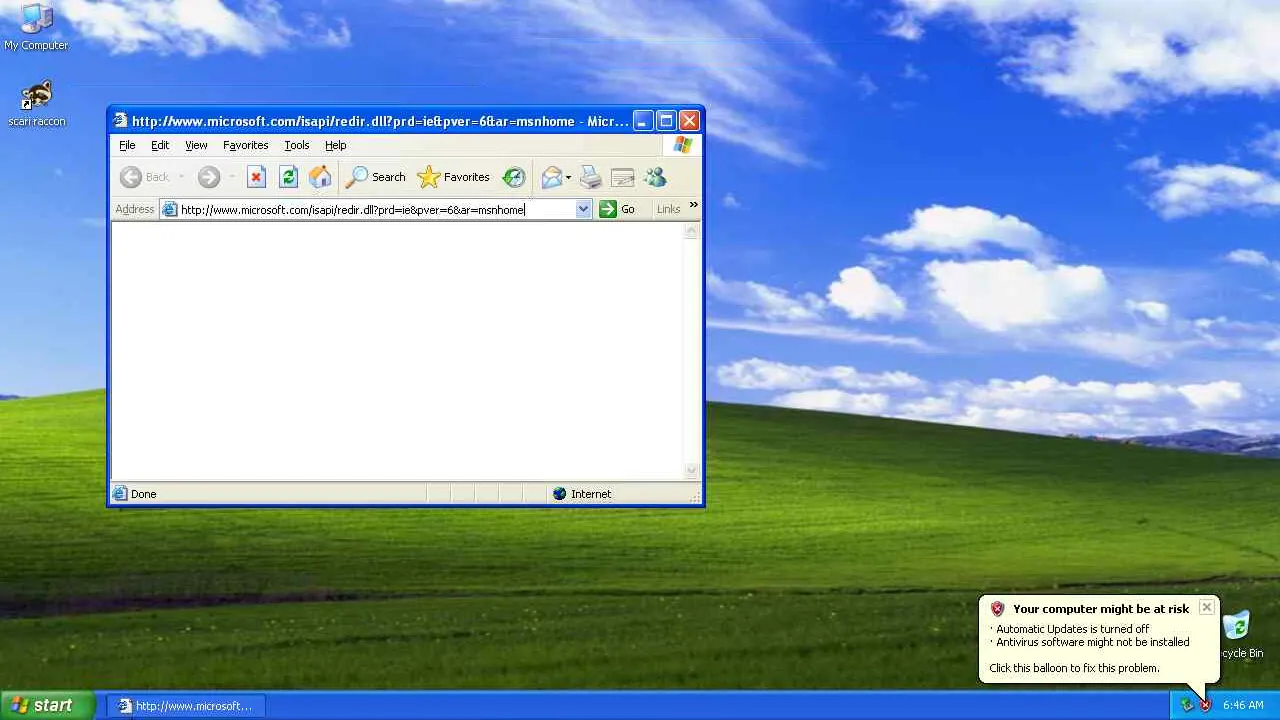Click the green Safely Remove Hardware tray icon
This screenshot has height=720, width=1280.
(1187, 705)
